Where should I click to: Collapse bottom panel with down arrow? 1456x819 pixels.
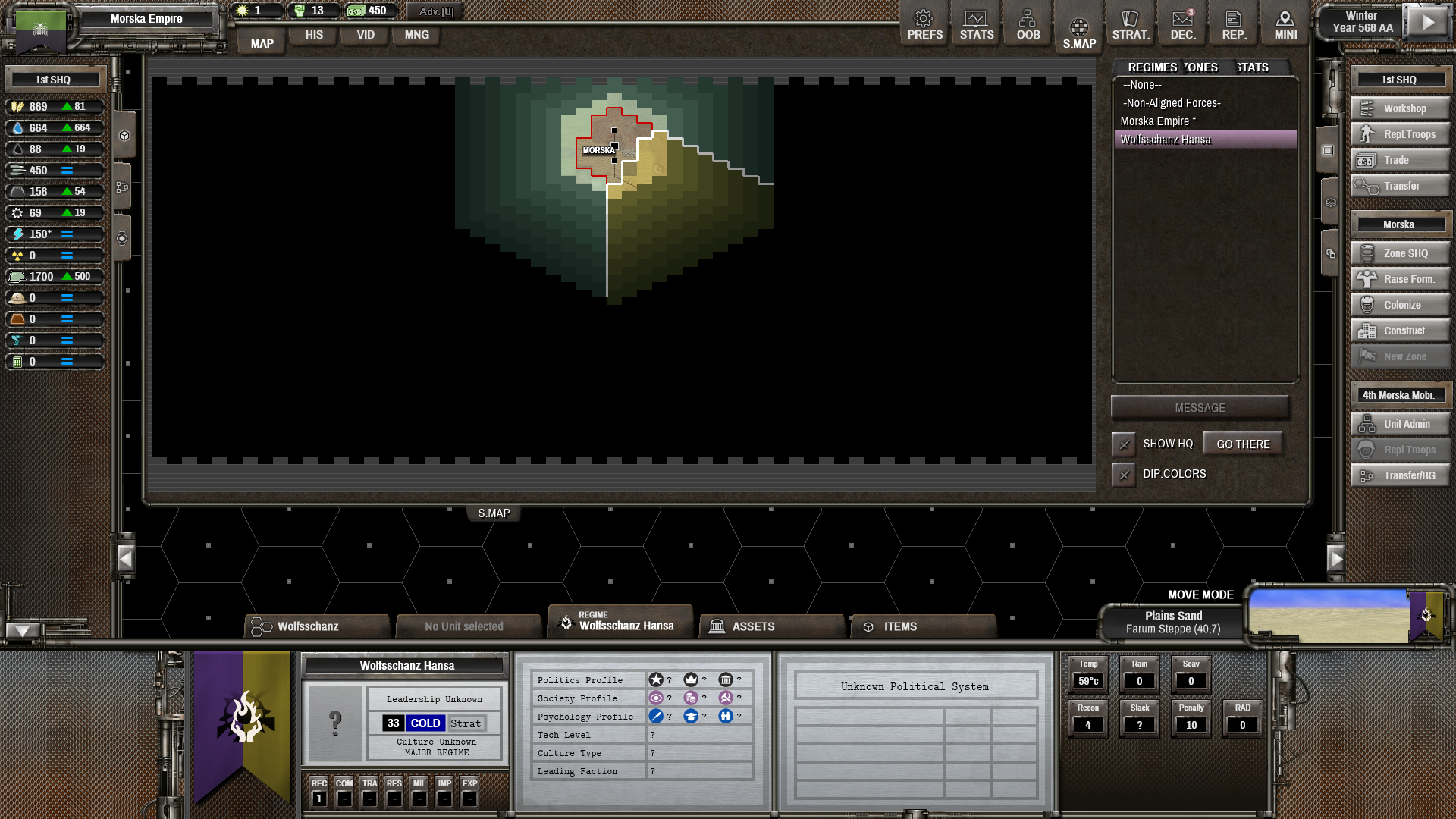pyautogui.click(x=22, y=630)
